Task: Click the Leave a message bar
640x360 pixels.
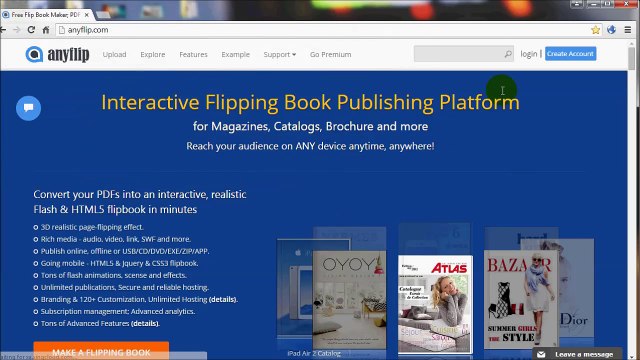Action: (577, 354)
